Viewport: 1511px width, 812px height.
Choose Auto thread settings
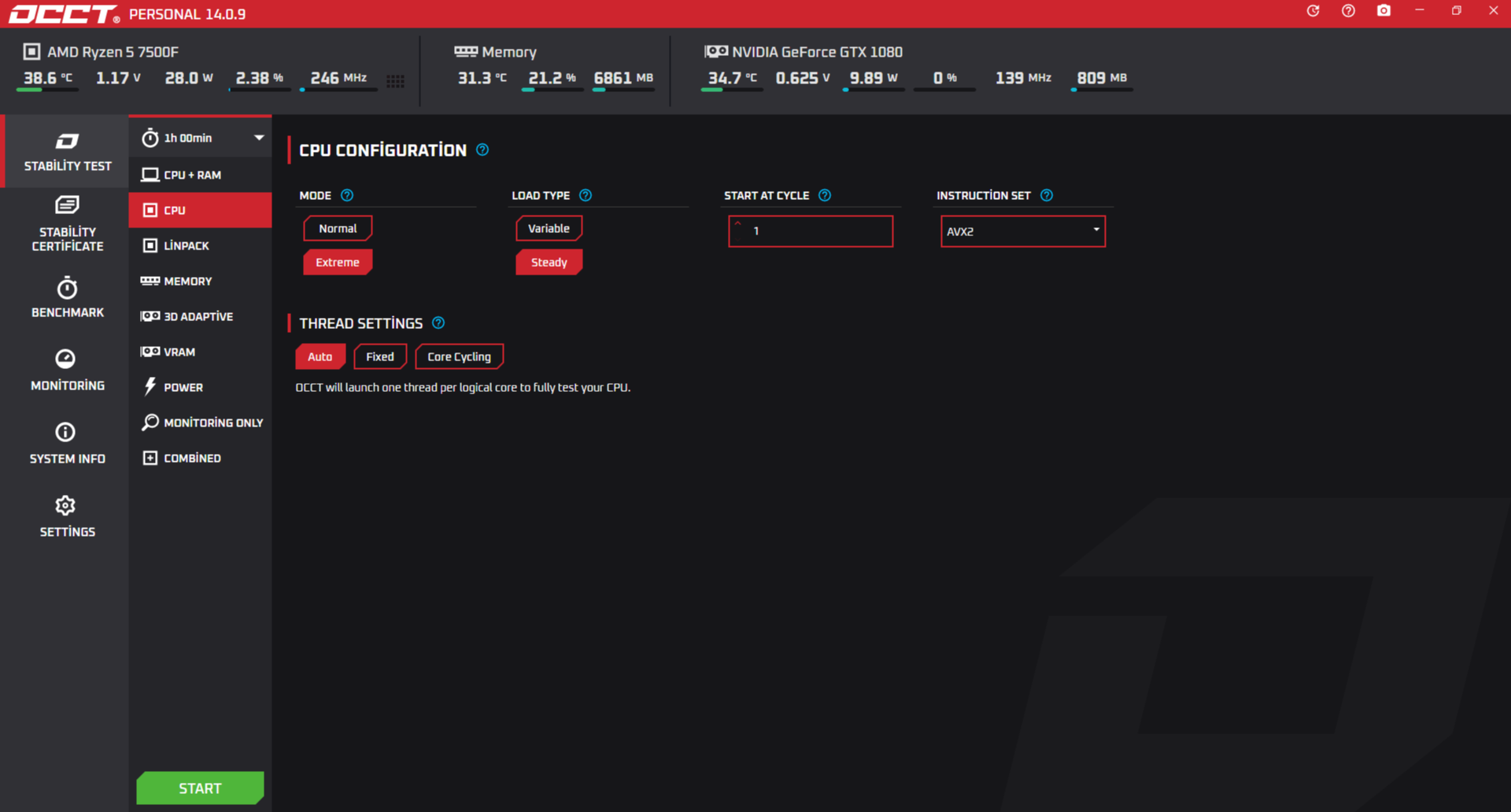[320, 356]
